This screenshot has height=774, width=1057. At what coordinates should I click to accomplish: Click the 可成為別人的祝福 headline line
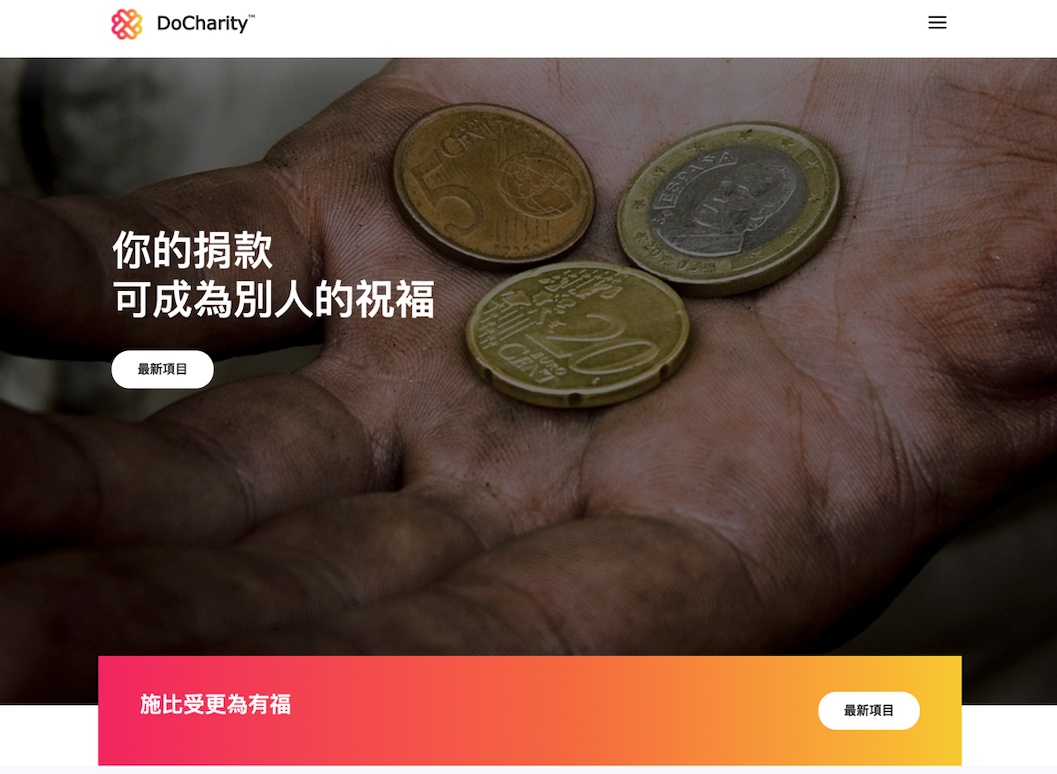273,299
